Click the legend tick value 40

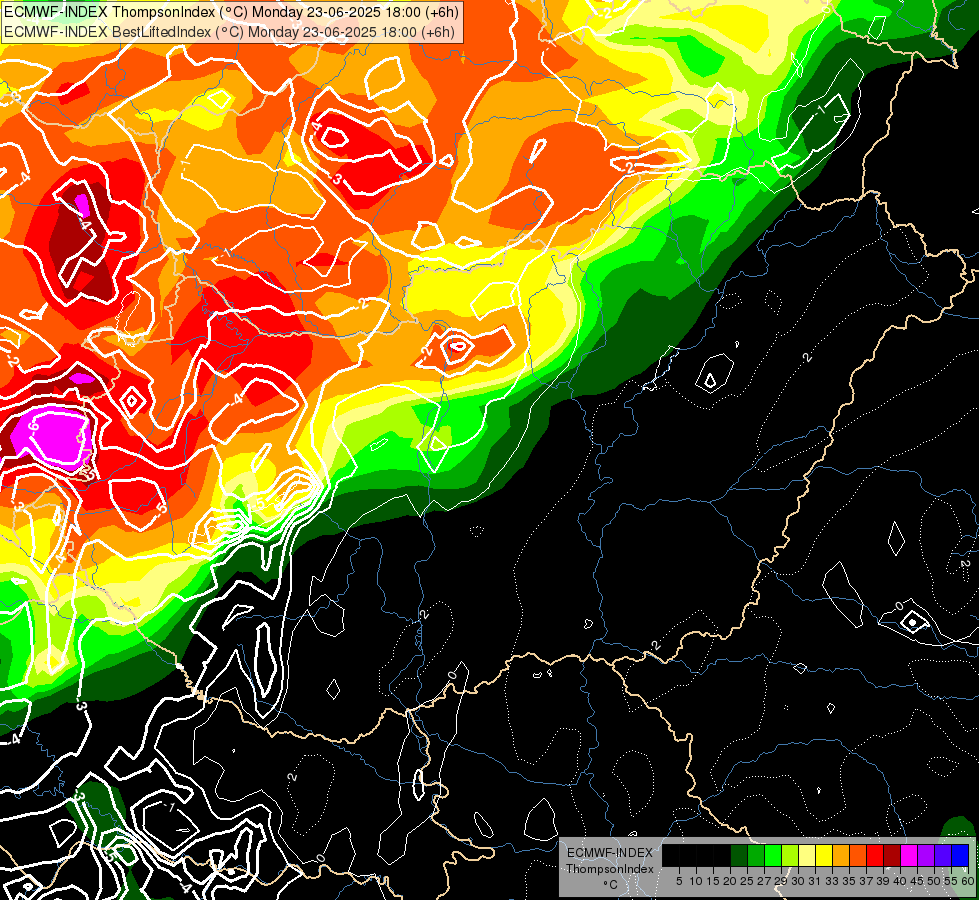click(x=900, y=881)
